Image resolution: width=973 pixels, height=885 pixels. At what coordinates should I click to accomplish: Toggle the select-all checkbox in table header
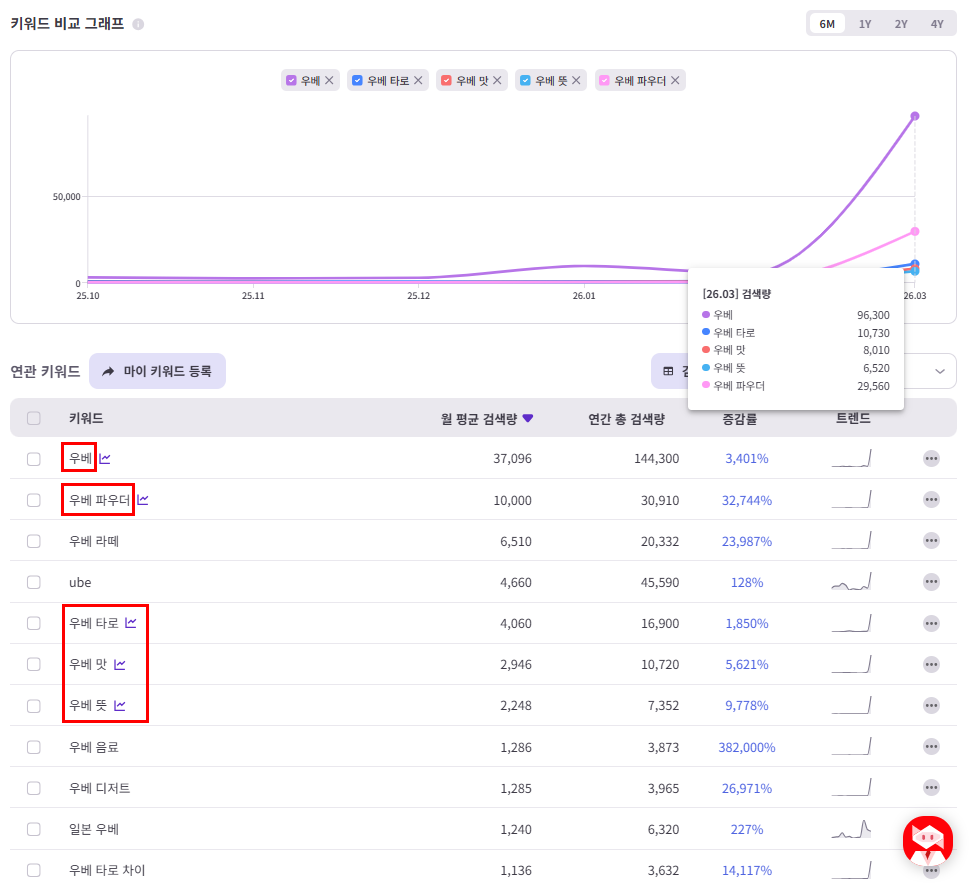[x=34, y=418]
